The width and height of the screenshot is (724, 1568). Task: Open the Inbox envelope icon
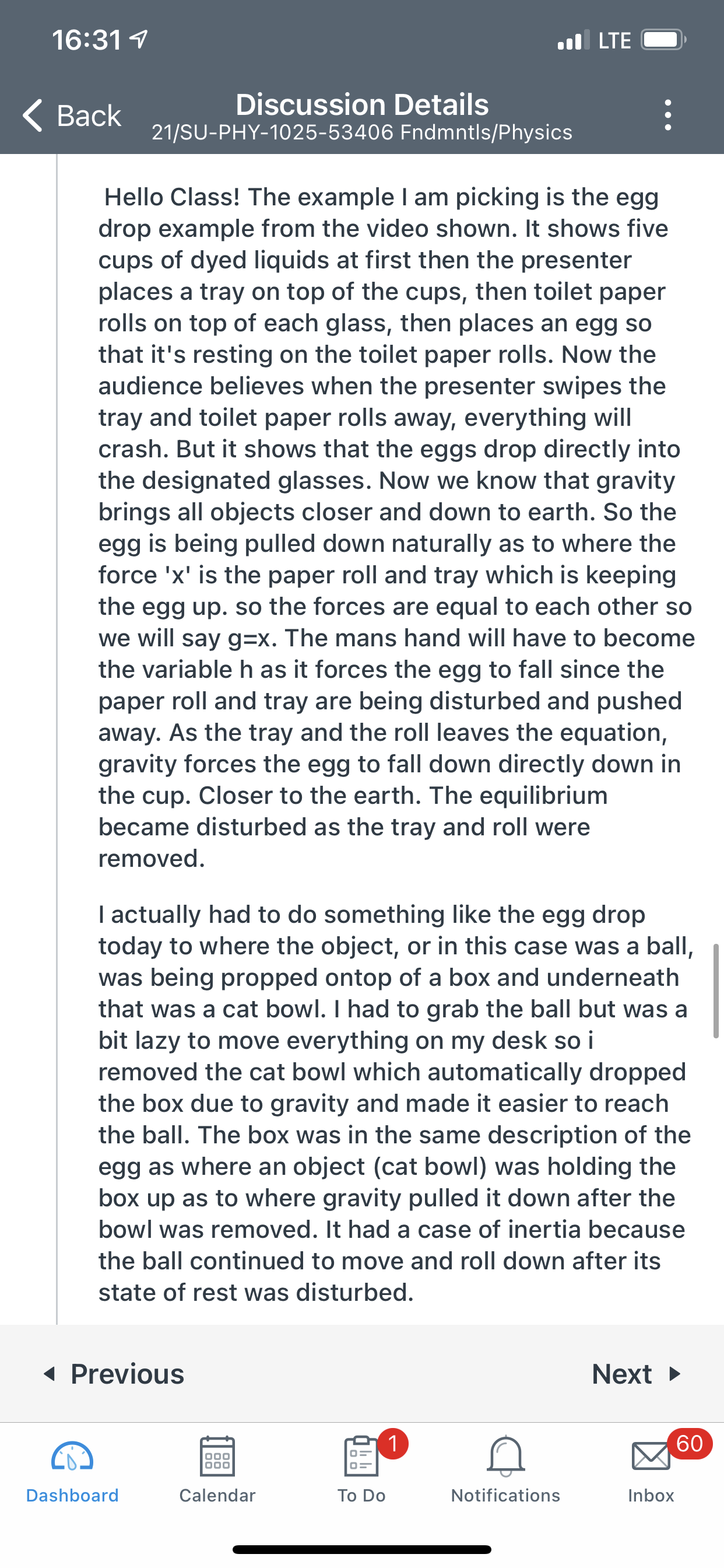tap(651, 1456)
